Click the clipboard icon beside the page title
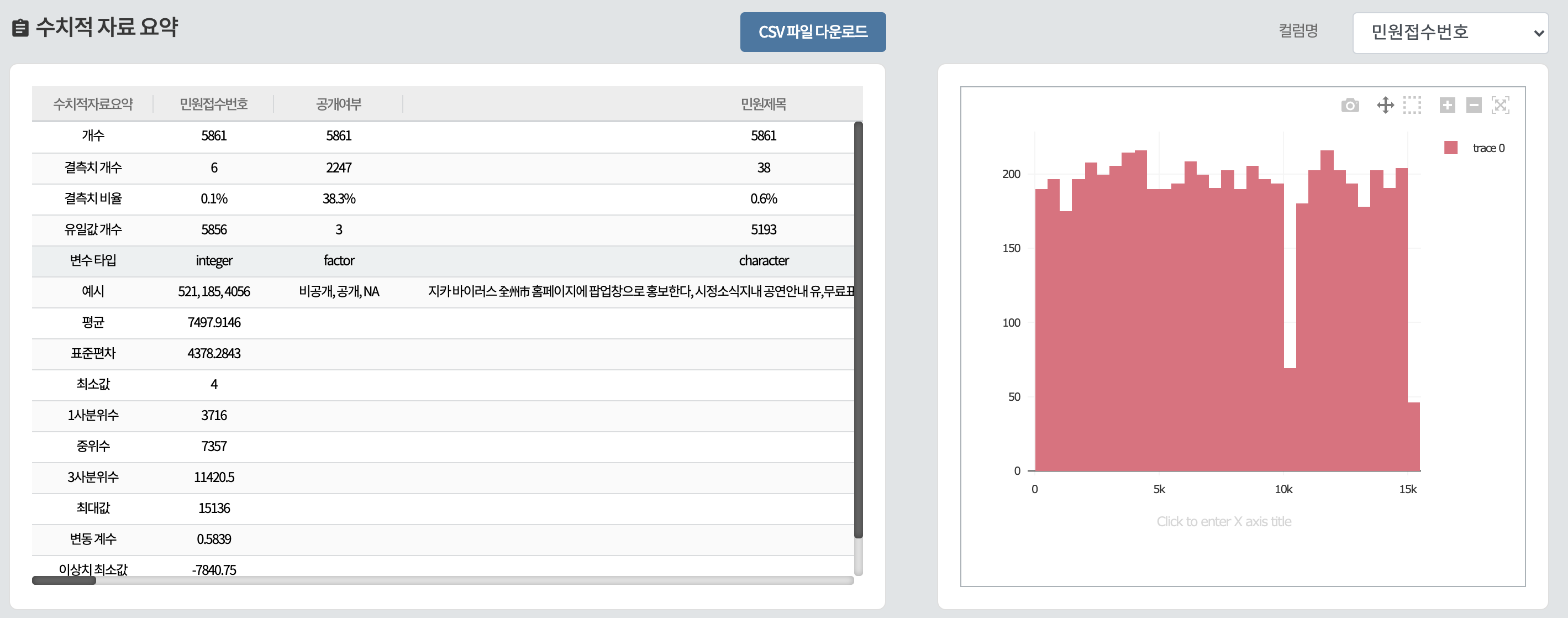 click(20, 28)
